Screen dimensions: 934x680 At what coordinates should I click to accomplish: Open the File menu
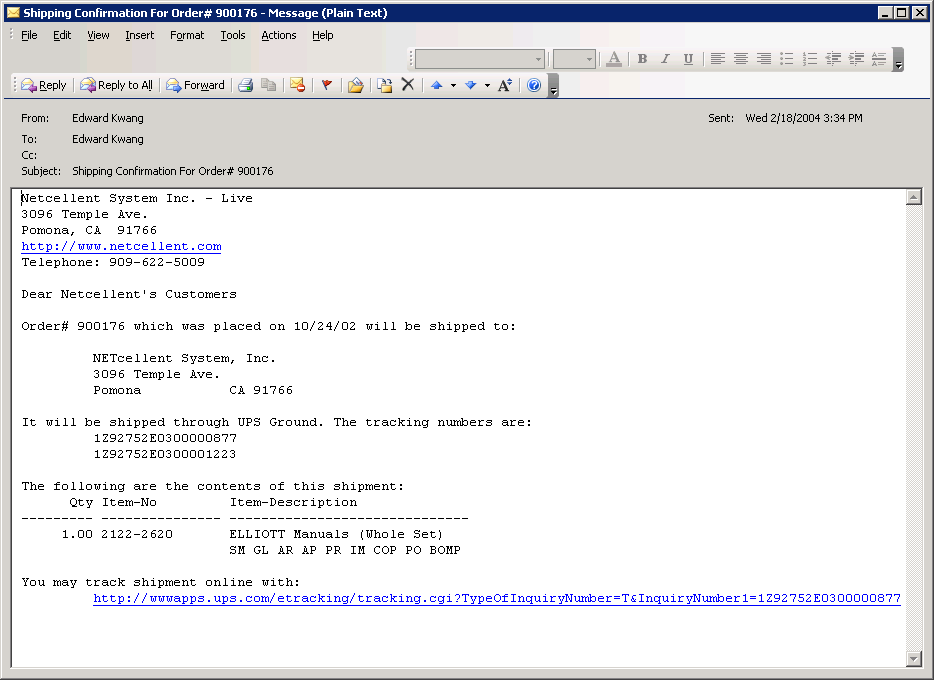29,35
